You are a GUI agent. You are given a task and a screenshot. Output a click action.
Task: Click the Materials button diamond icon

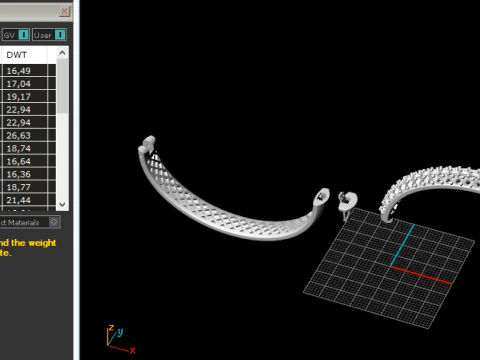pyautogui.click(x=54, y=222)
